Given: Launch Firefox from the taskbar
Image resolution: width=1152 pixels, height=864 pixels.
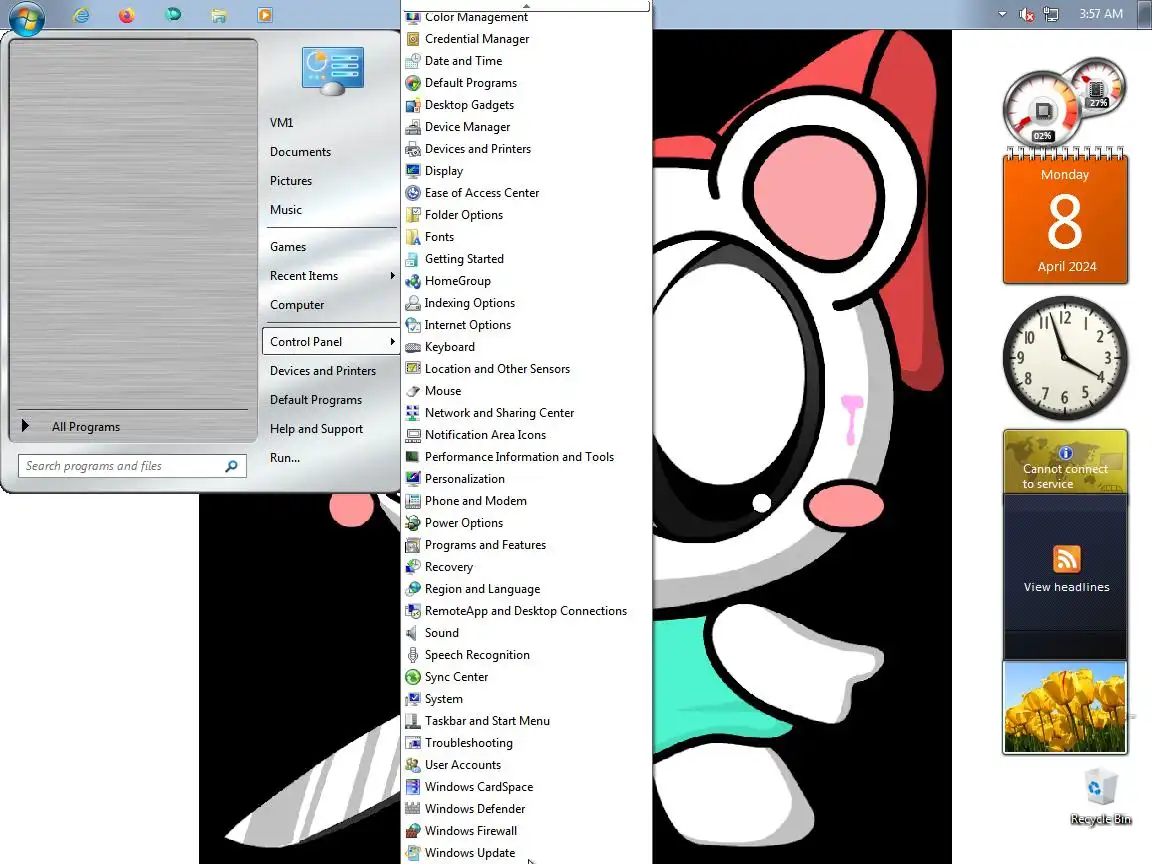Looking at the screenshot, I should tap(126, 15).
